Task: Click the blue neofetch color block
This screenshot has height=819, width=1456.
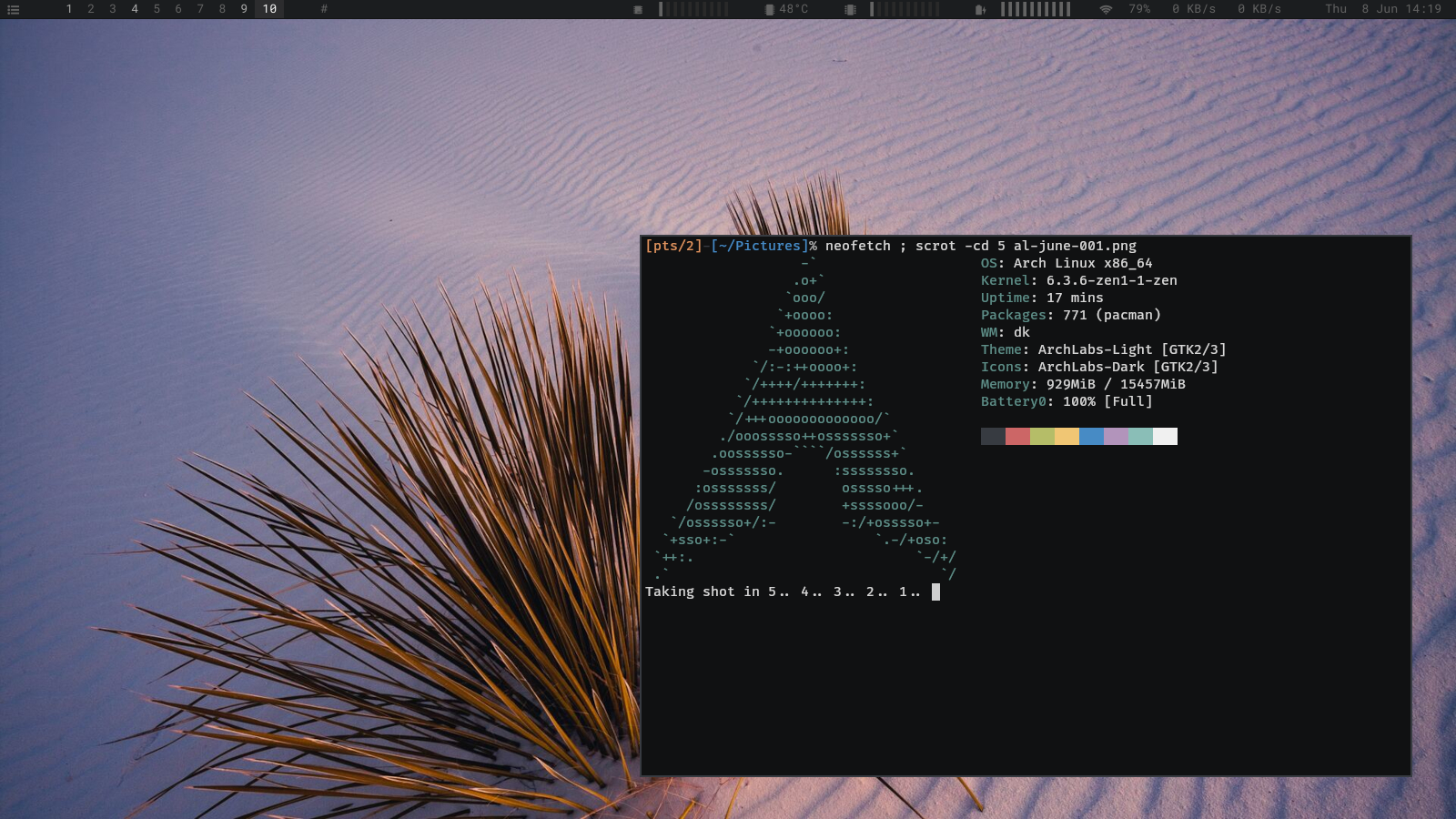Action: (x=1091, y=436)
